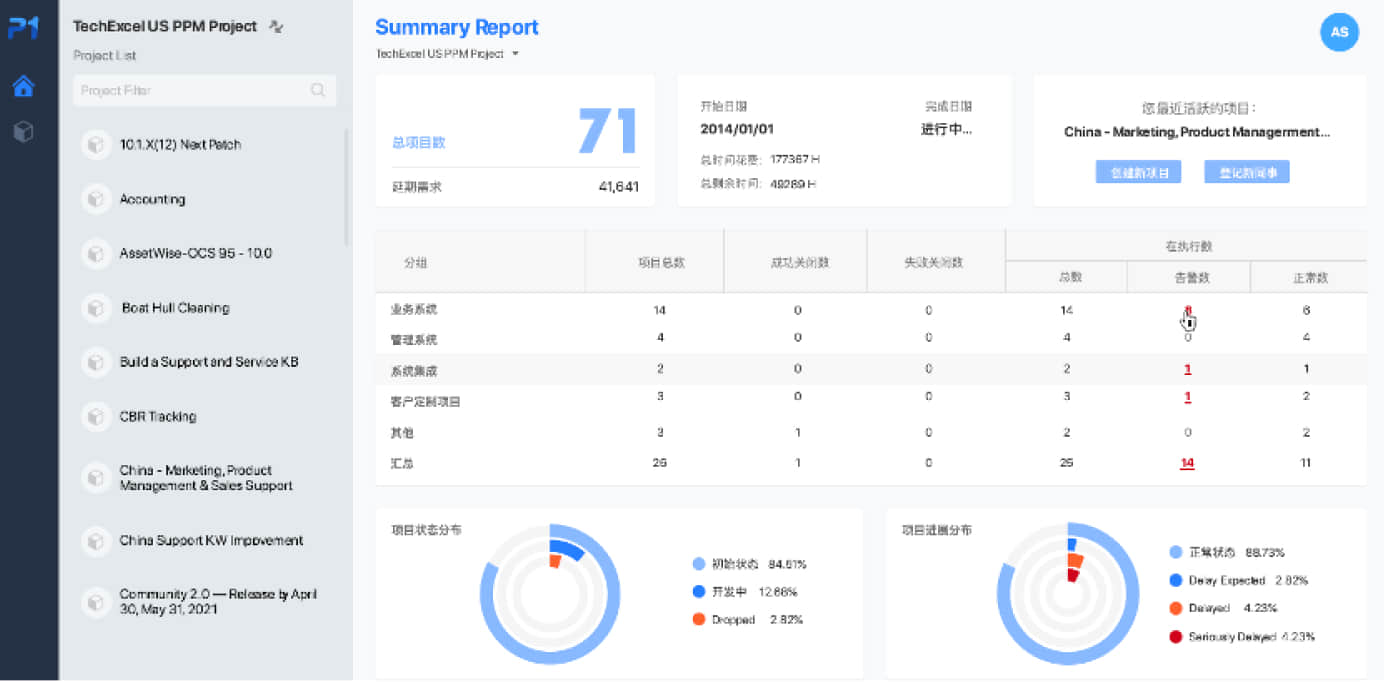Click the 84.51% 初始状态 legend value
This screenshot has width=1386, height=682.
pos(787,564)
